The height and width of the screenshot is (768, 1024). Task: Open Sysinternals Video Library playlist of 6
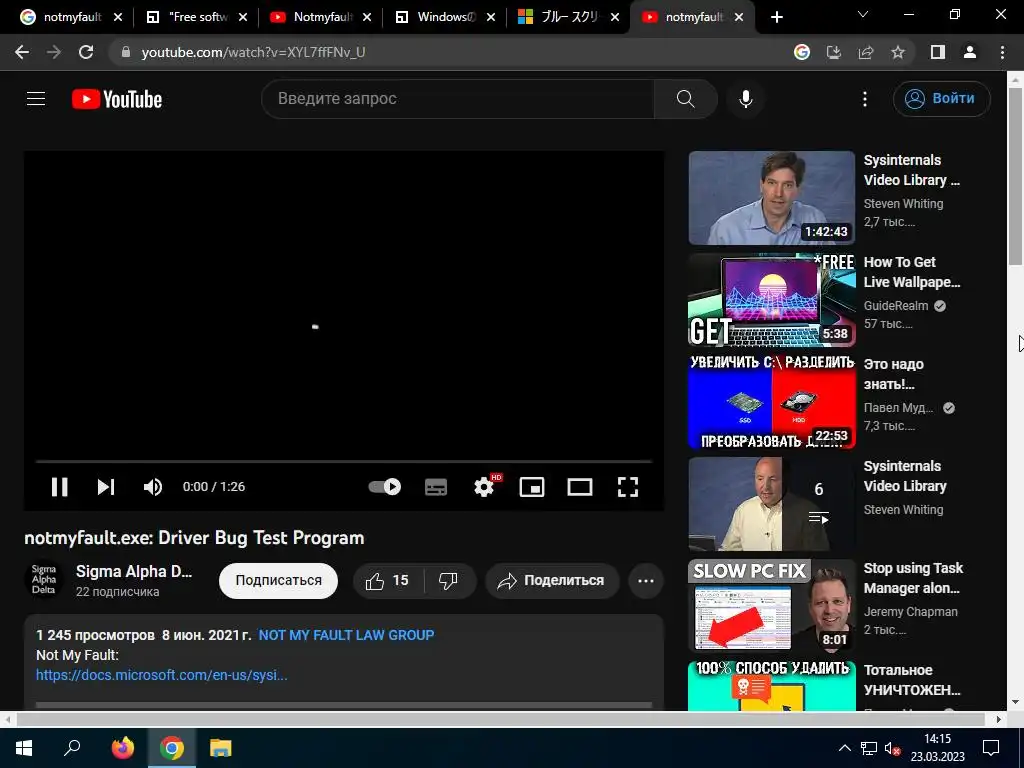tap(771, 504)
